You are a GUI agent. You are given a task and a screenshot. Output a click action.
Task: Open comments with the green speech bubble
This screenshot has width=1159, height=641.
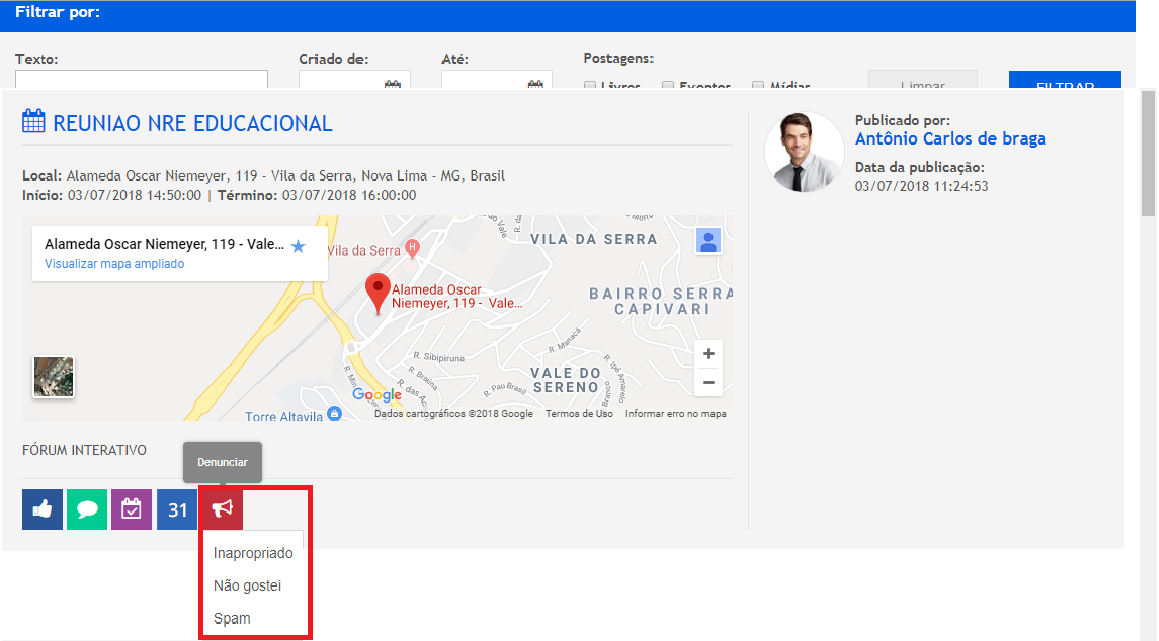(x=87, y=510)
